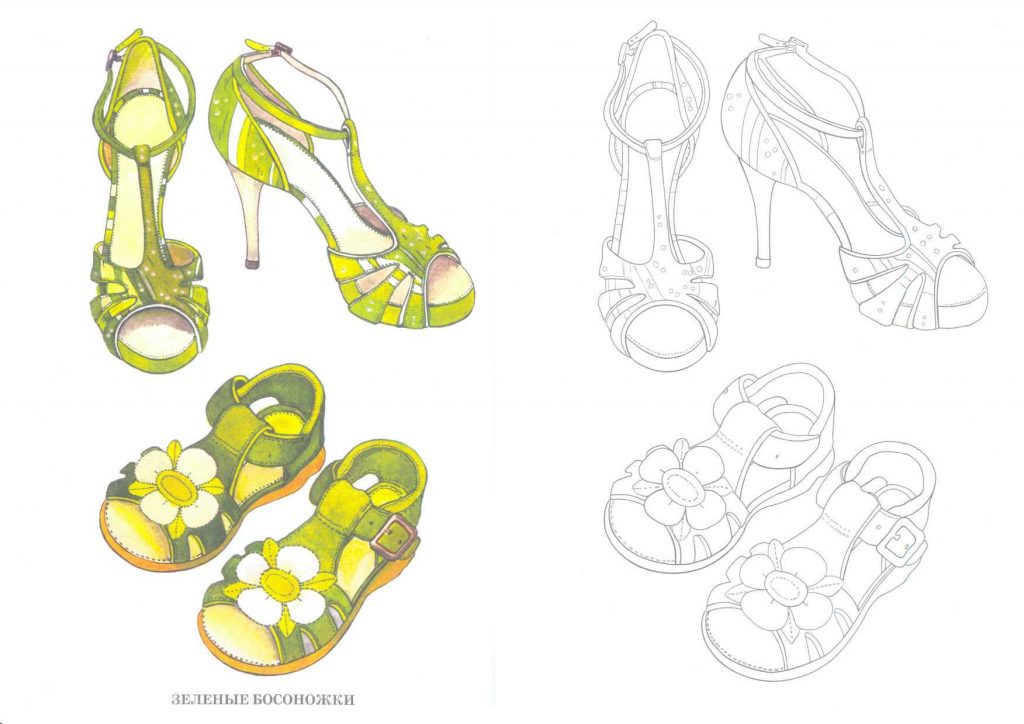This screenshot has height=724, width=1024.
Task: Pick the yellow center of the upper colored flower
Action: click(x=178, y=487)
